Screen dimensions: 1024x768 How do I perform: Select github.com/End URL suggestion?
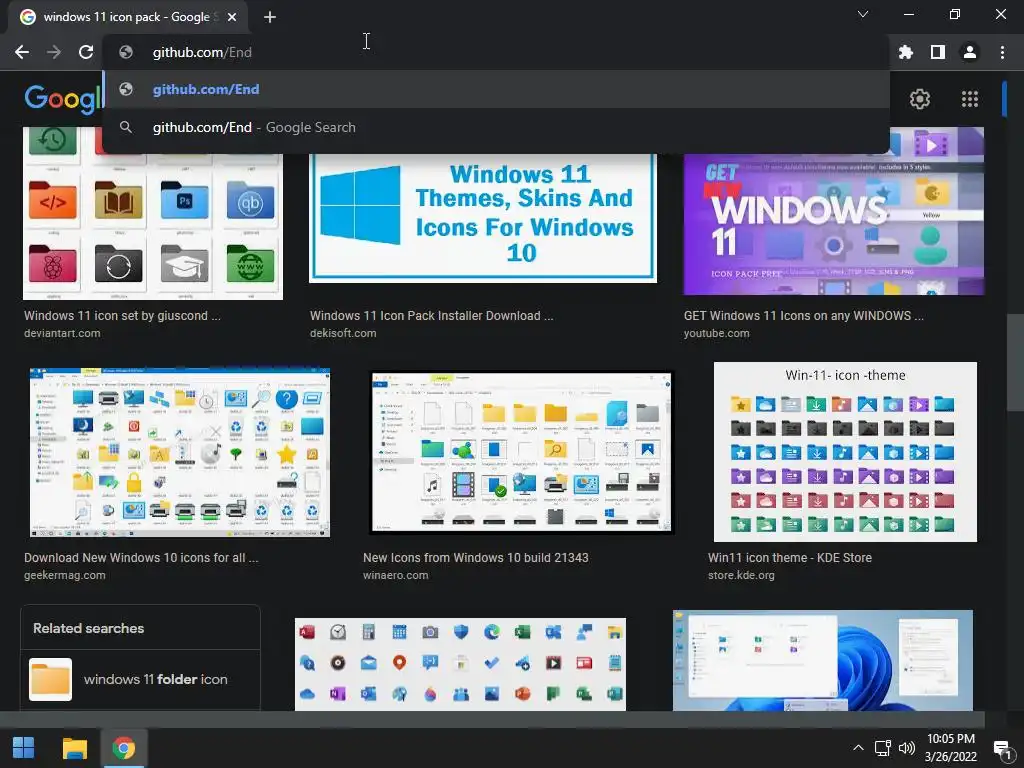[x=496, y=89]
